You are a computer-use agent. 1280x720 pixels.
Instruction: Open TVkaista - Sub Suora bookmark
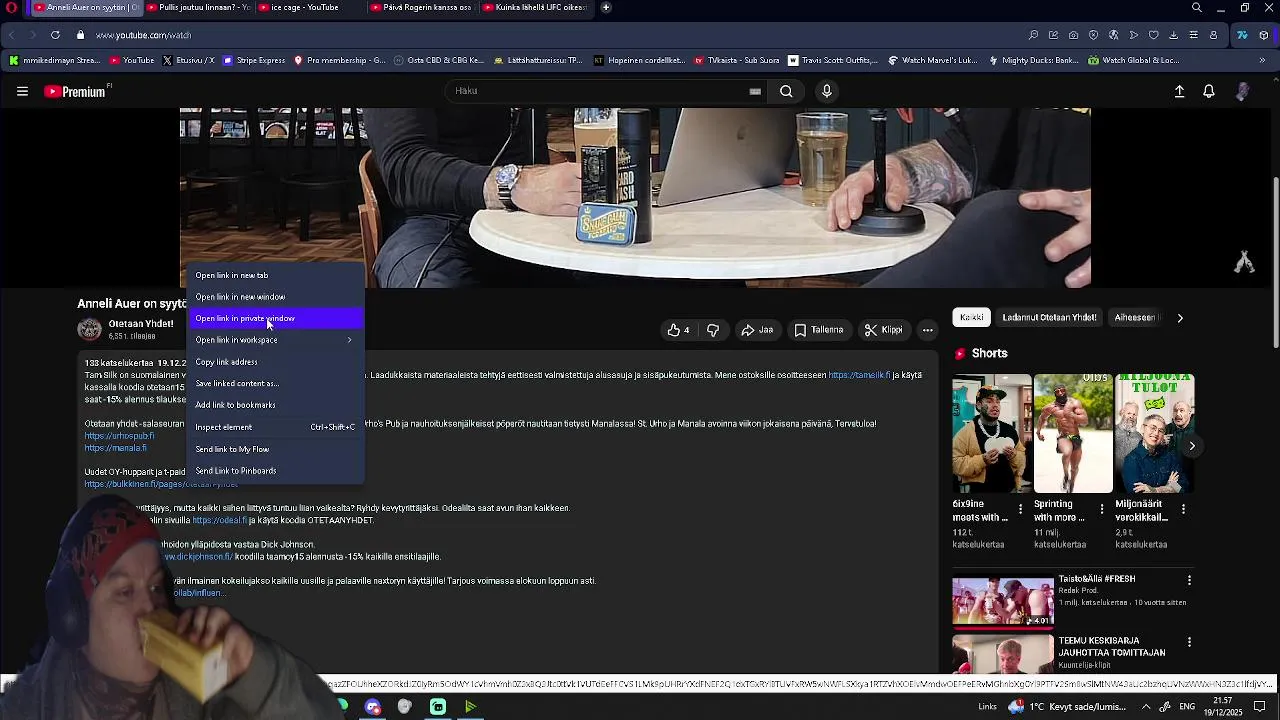point(737,60)
